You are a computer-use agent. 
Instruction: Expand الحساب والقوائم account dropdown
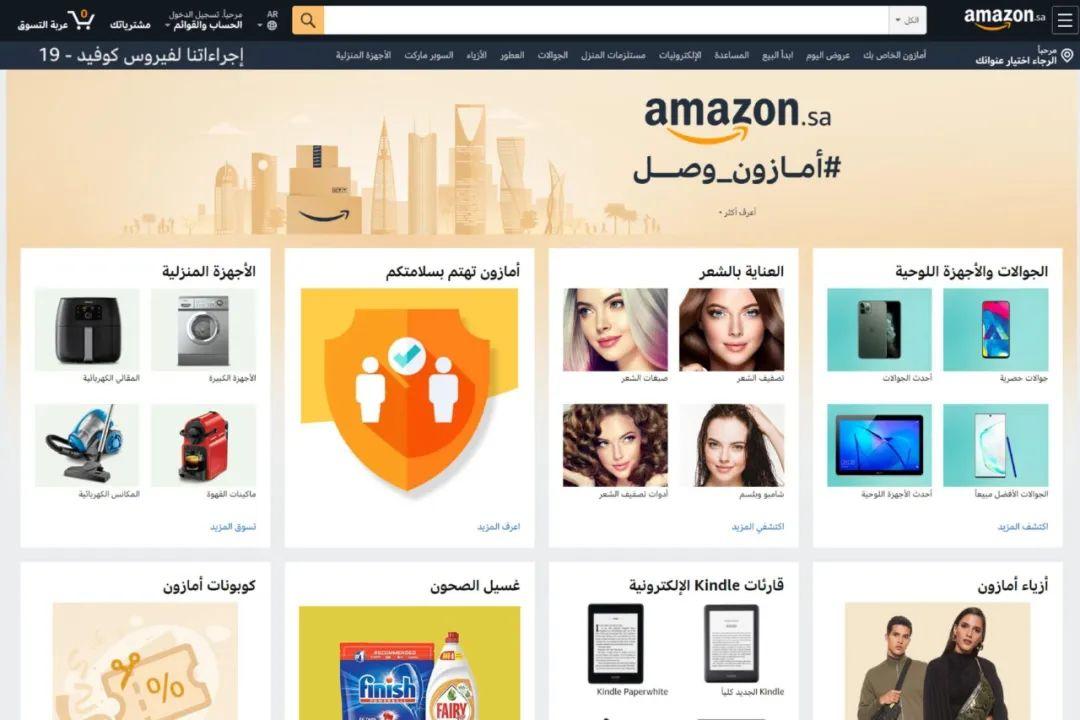tap(203, 25)
